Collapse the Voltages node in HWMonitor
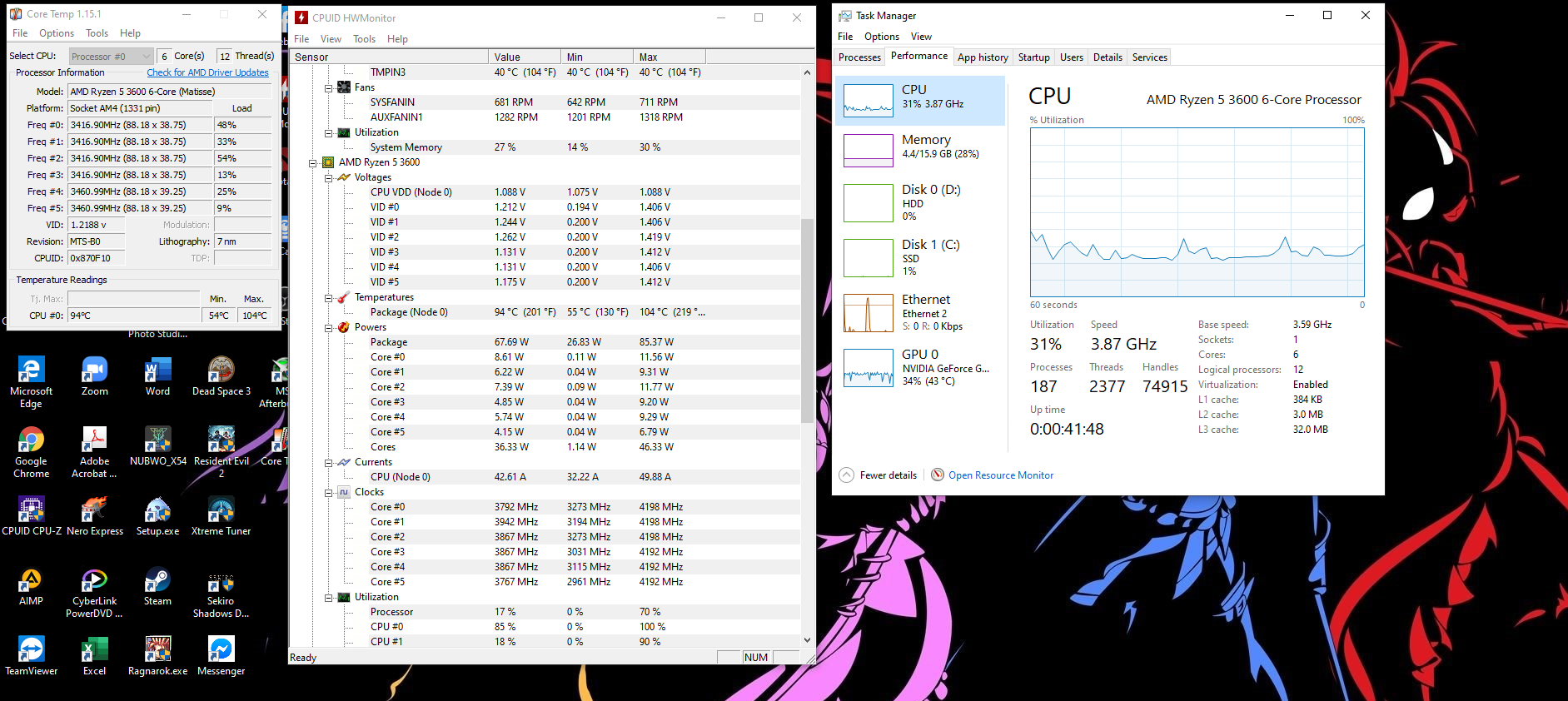Image resolution: width=1568 pixels, height=701 pixels. tap(329, 177)
